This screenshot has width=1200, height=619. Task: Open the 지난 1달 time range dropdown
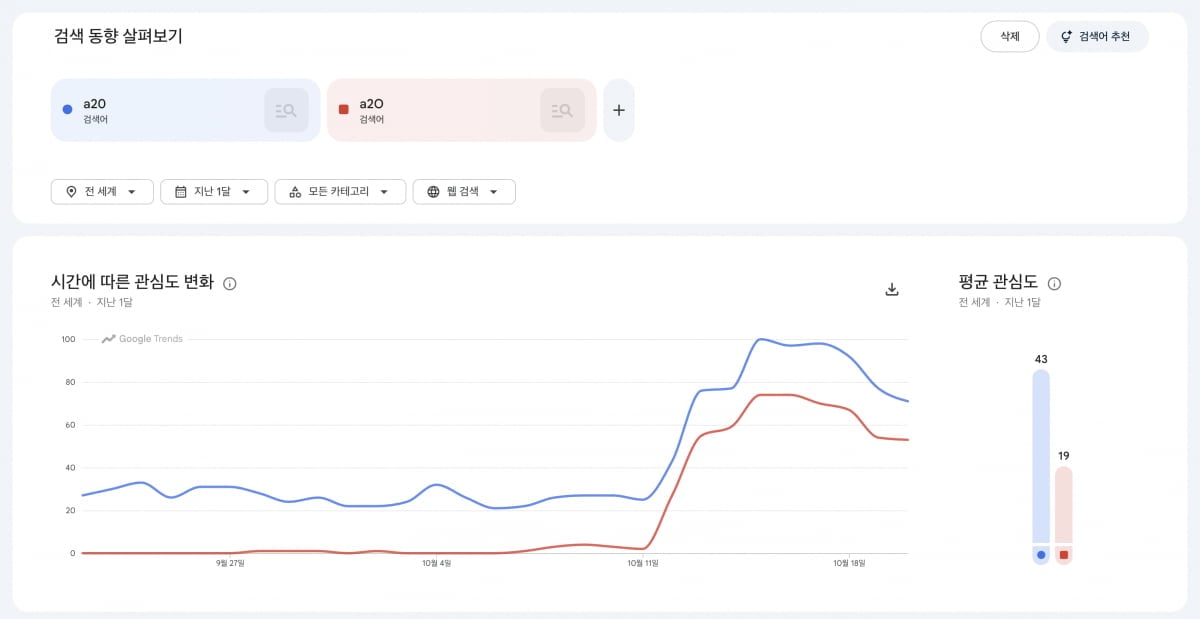(x=214, y=192)
